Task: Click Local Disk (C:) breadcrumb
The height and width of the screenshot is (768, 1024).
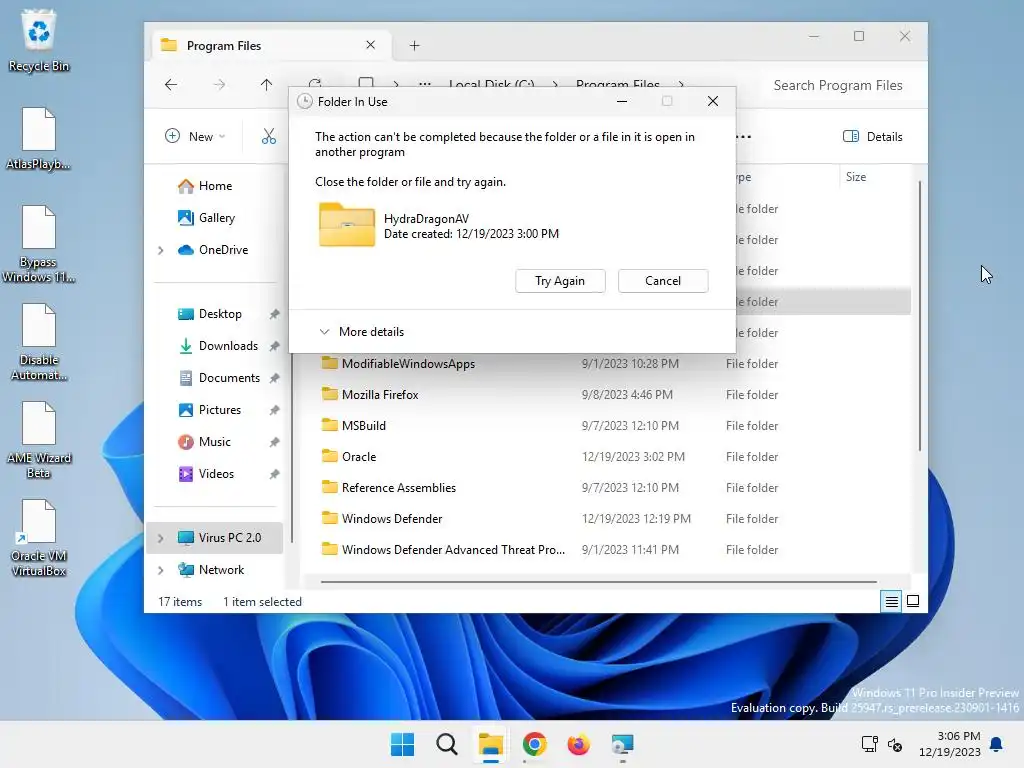Action: [492, 85]
